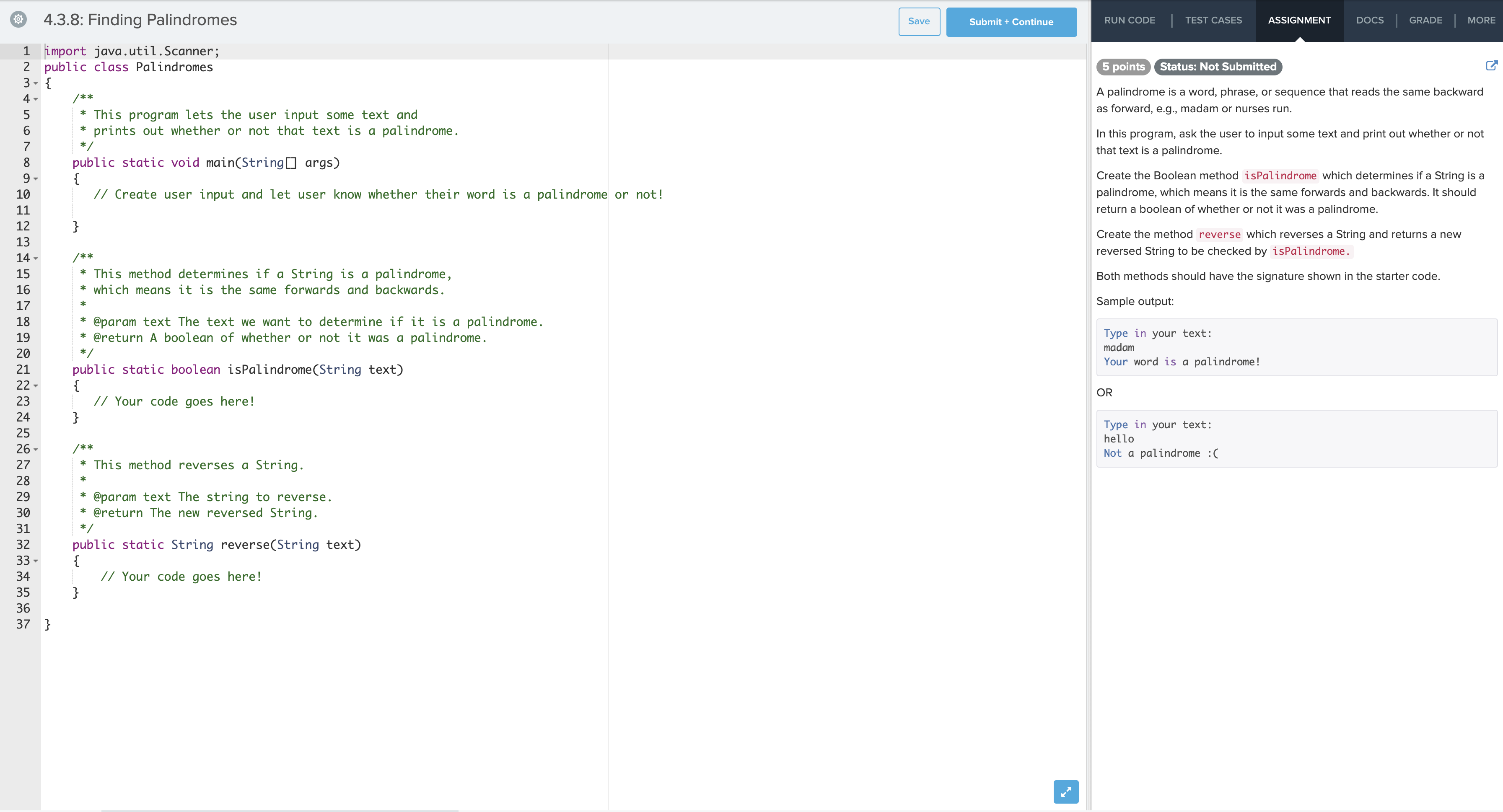The width and height of the screenshot is (1503, 812).
Task: Fold the reverse method body on line 33
Action: [36, 561]
